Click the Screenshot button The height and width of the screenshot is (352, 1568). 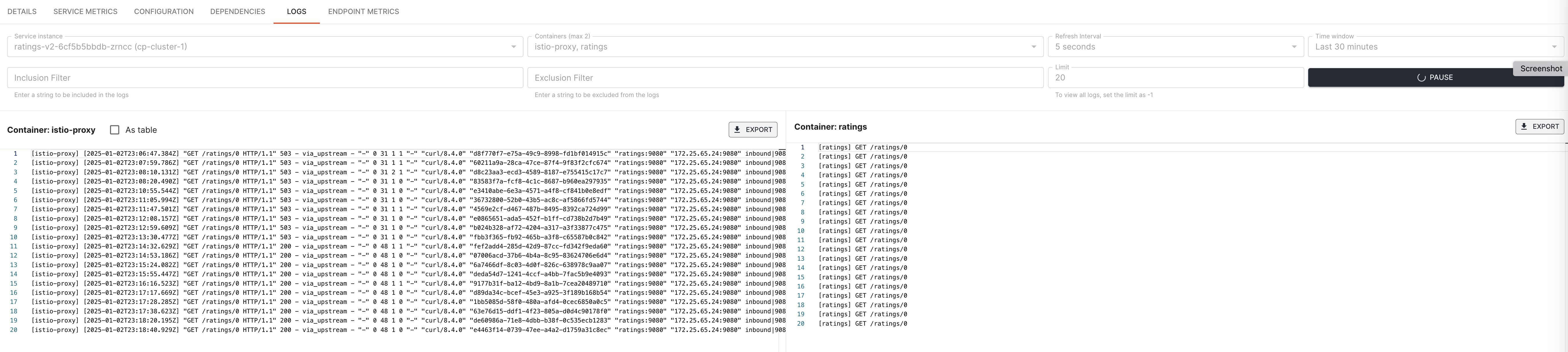[x=1541, y=69]
